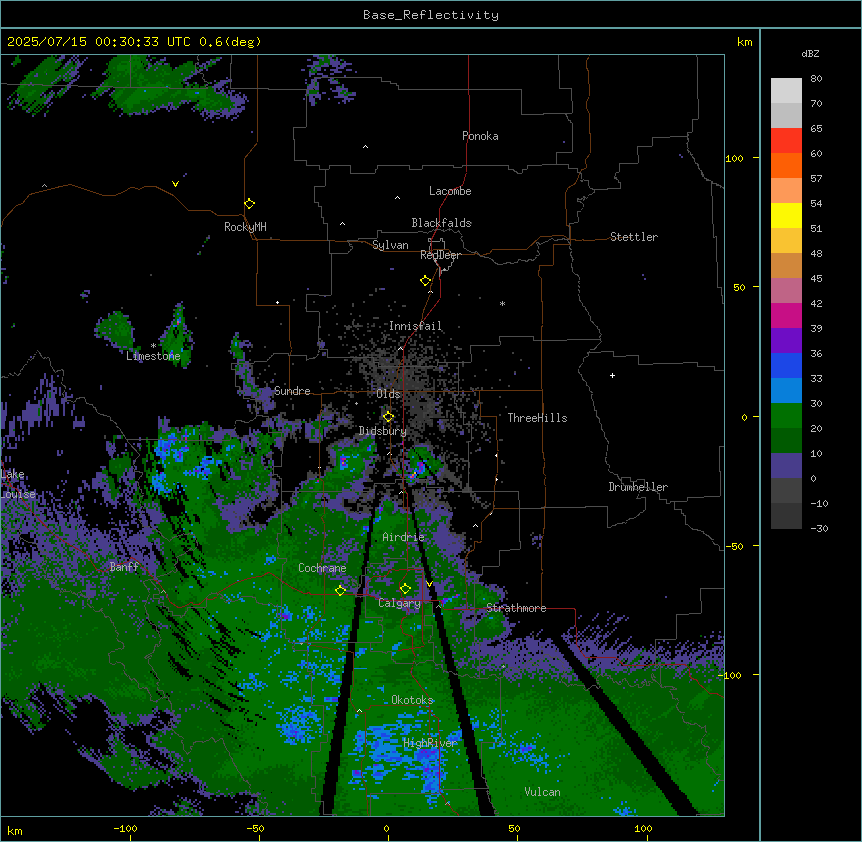Click white plus marker north of Drumheller
This screenshot has height=842, width=862.
[612, 375]
